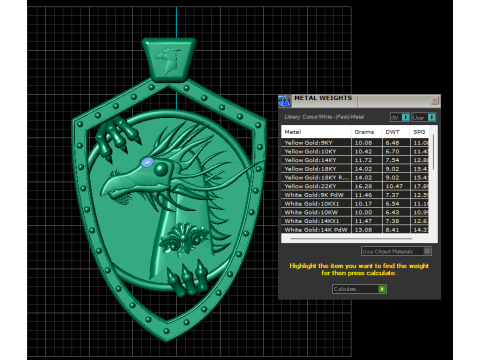Viewport: 480px width, 360px height.
Task: Click the 8.41 DWT value
Action: click(x=392, y=229)
